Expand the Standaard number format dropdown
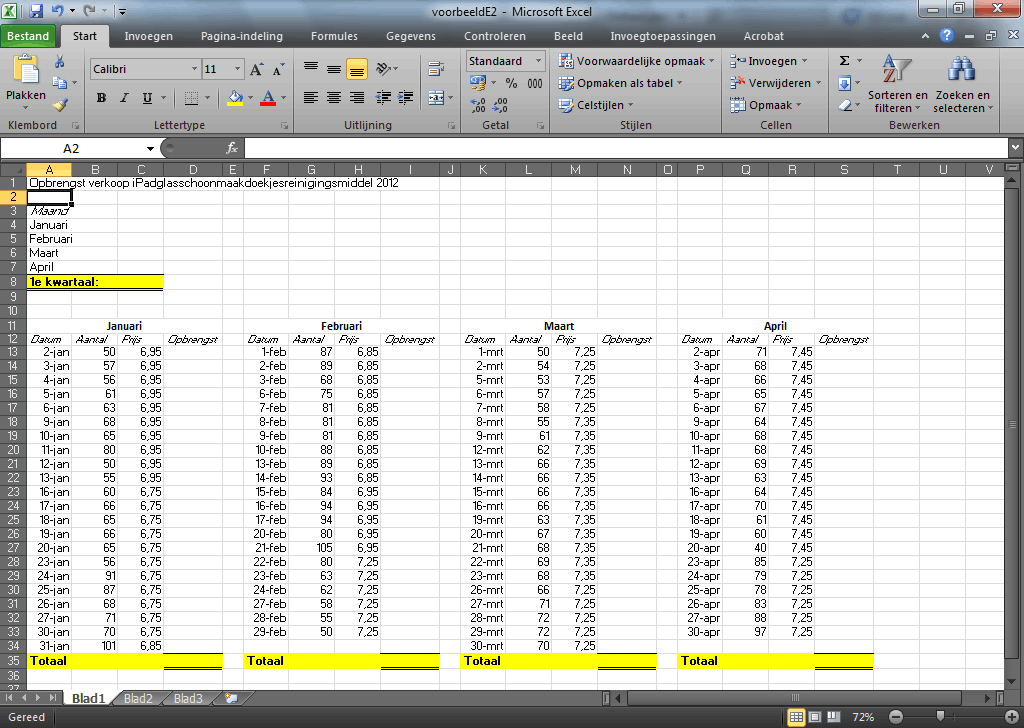1024x728 pixels. click(538, 61)
